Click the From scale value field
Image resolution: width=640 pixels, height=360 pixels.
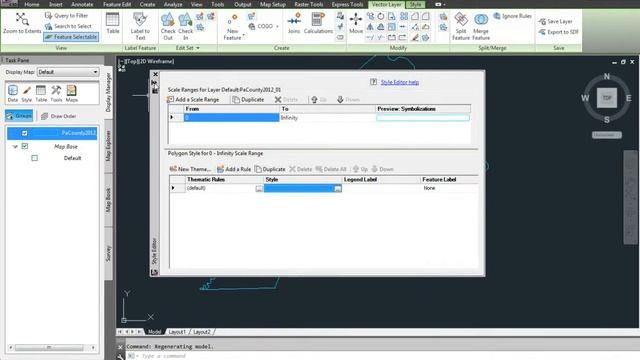pos(231,118)
